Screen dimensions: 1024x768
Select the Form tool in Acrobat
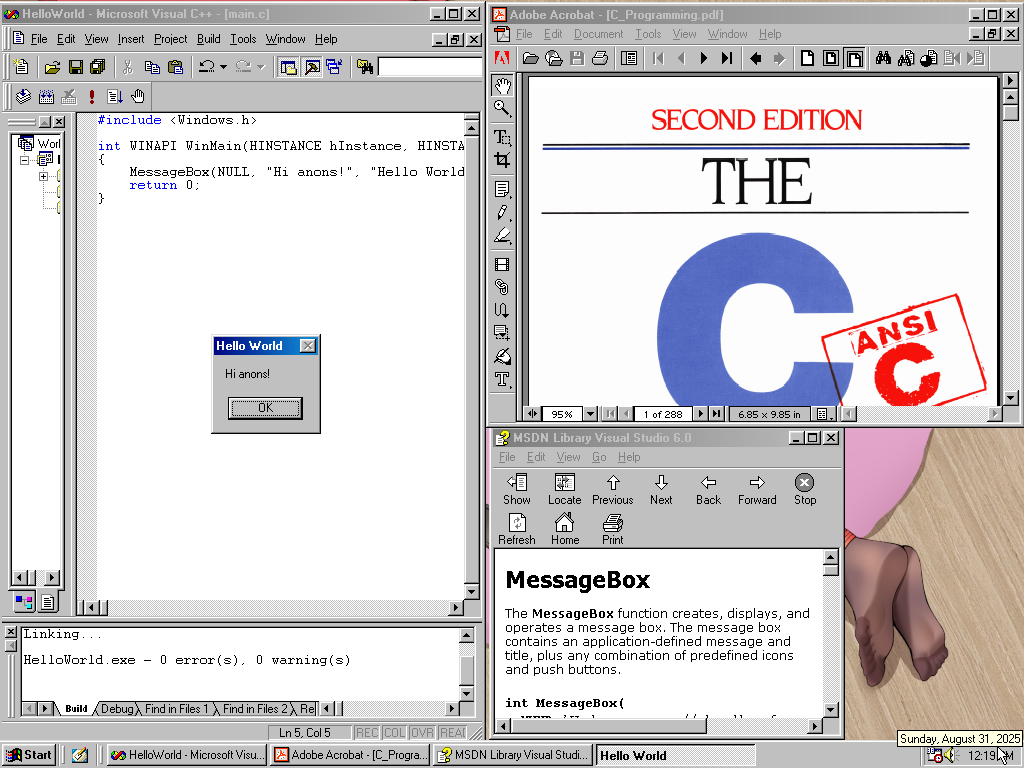coord(502,333)
